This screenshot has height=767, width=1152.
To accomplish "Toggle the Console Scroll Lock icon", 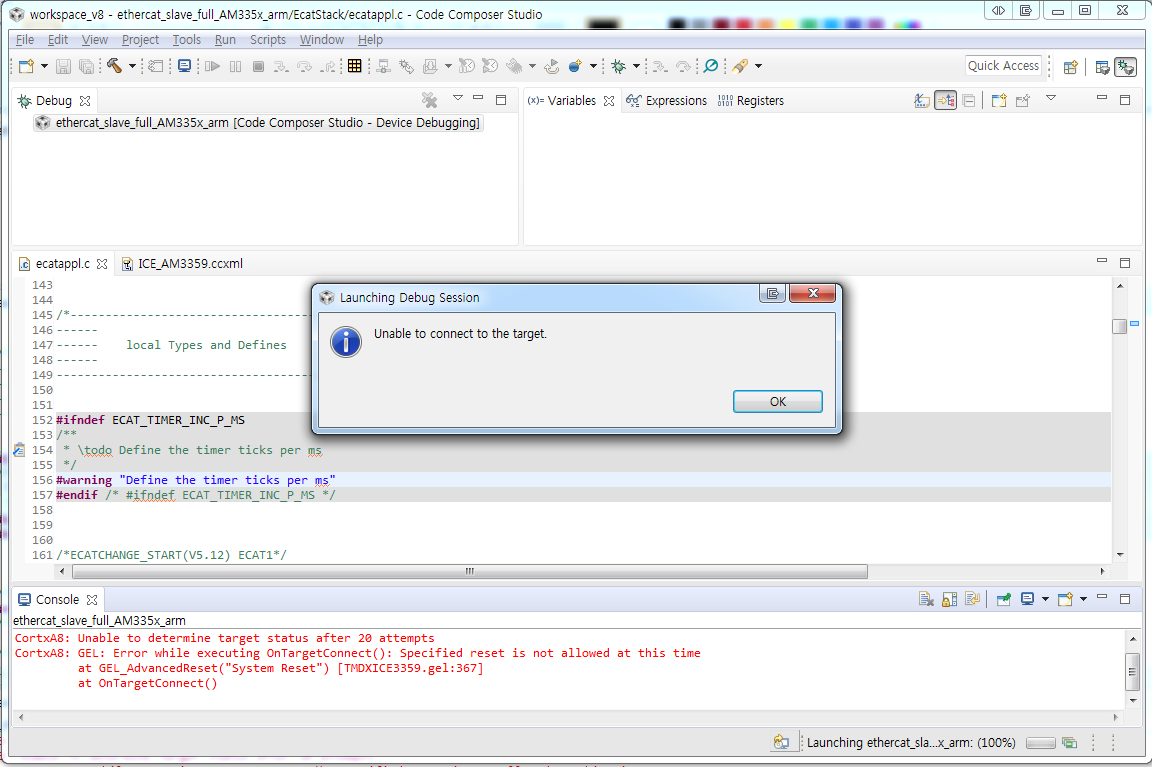I will (x=949, y=599).
